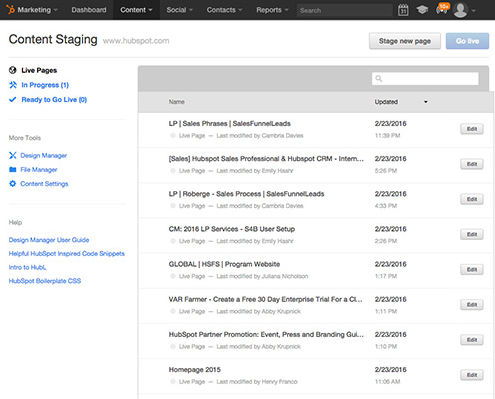The width and height of the screenshot is (495, 399).
Task: Open CM: 2016 LP Services - S4B User Setup
Action: coord(232,229)
